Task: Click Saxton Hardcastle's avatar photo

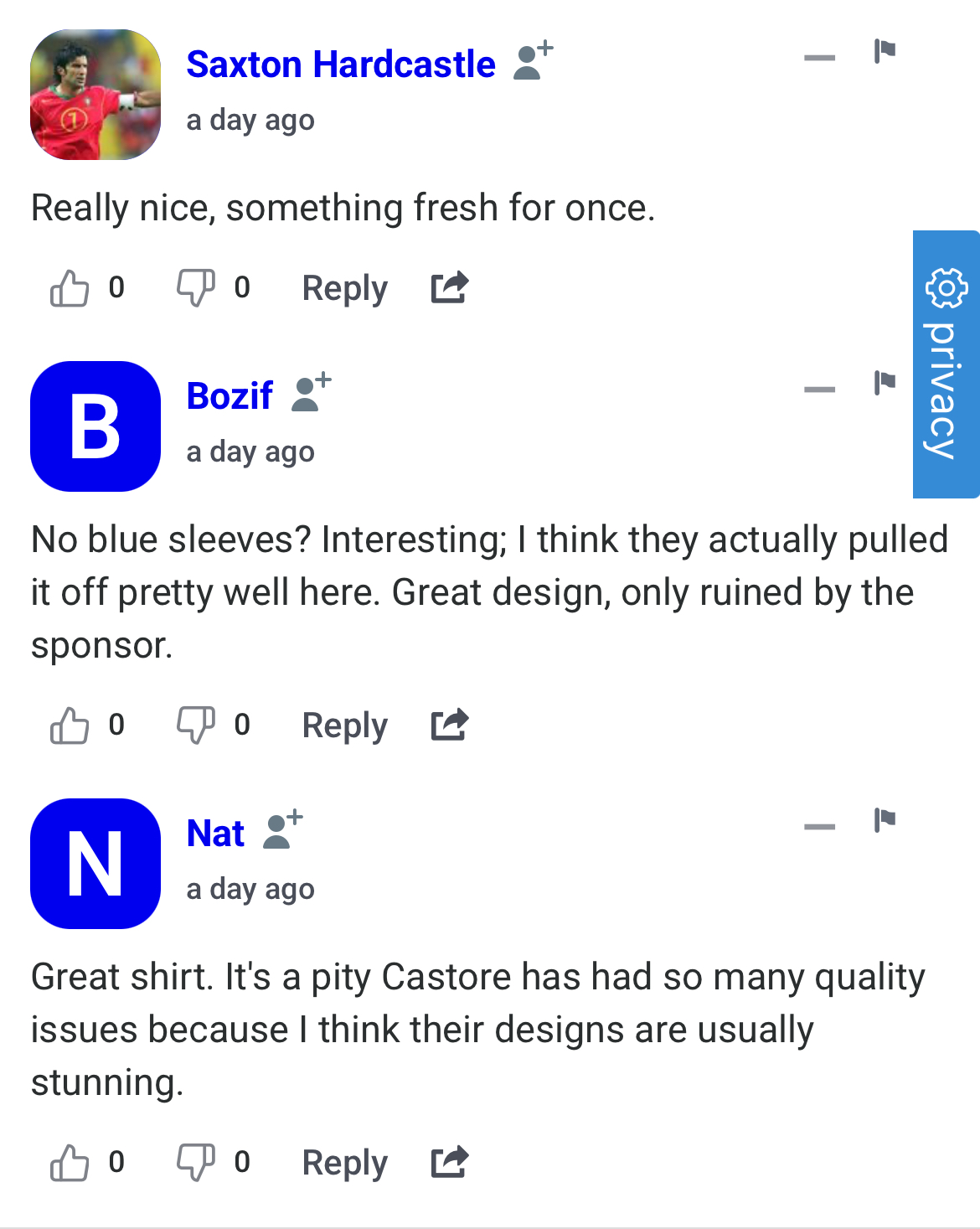Action: coord(95,95)
